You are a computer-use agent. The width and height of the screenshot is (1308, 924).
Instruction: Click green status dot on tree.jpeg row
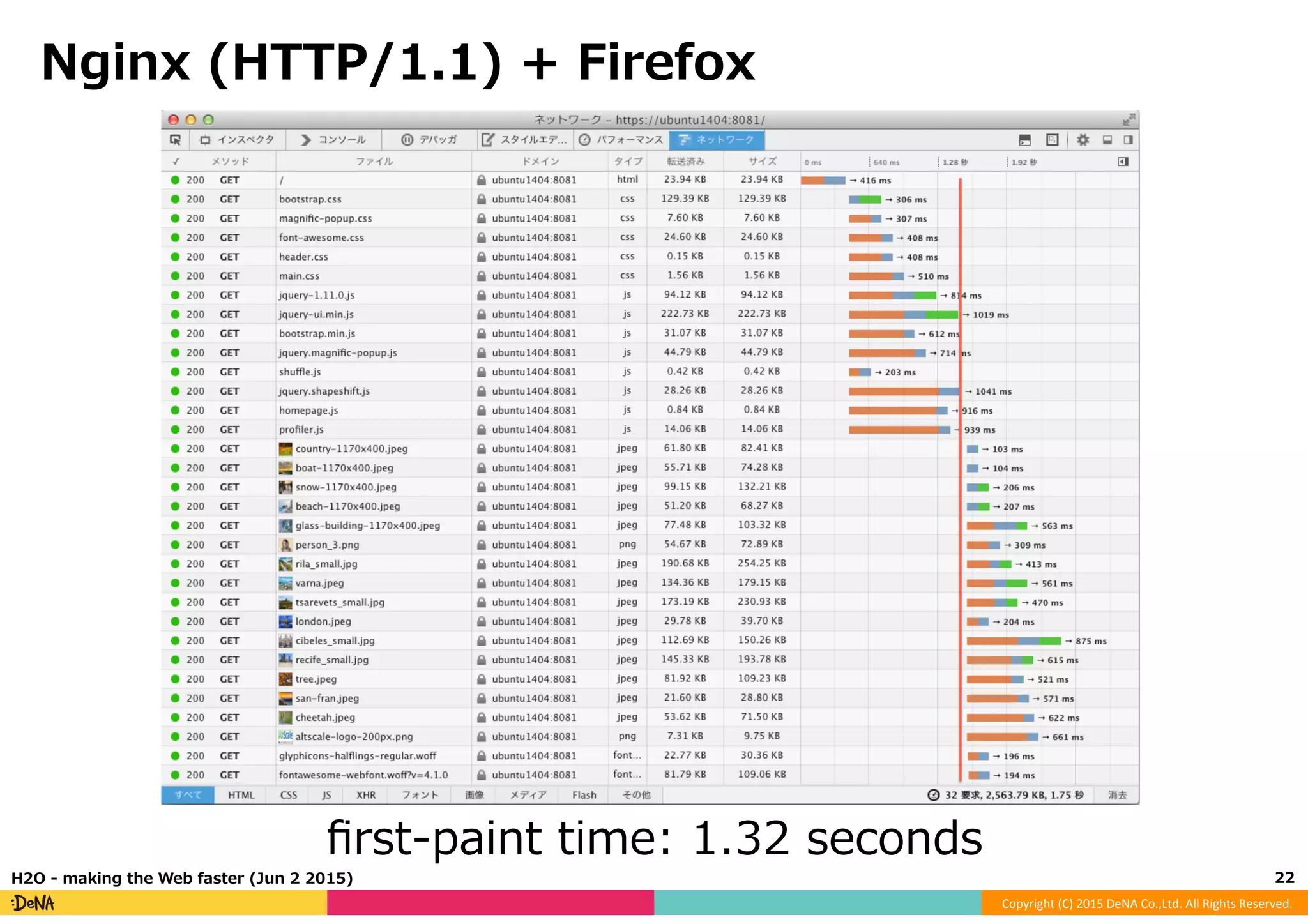pyautogui.click(x=175, y=679)
